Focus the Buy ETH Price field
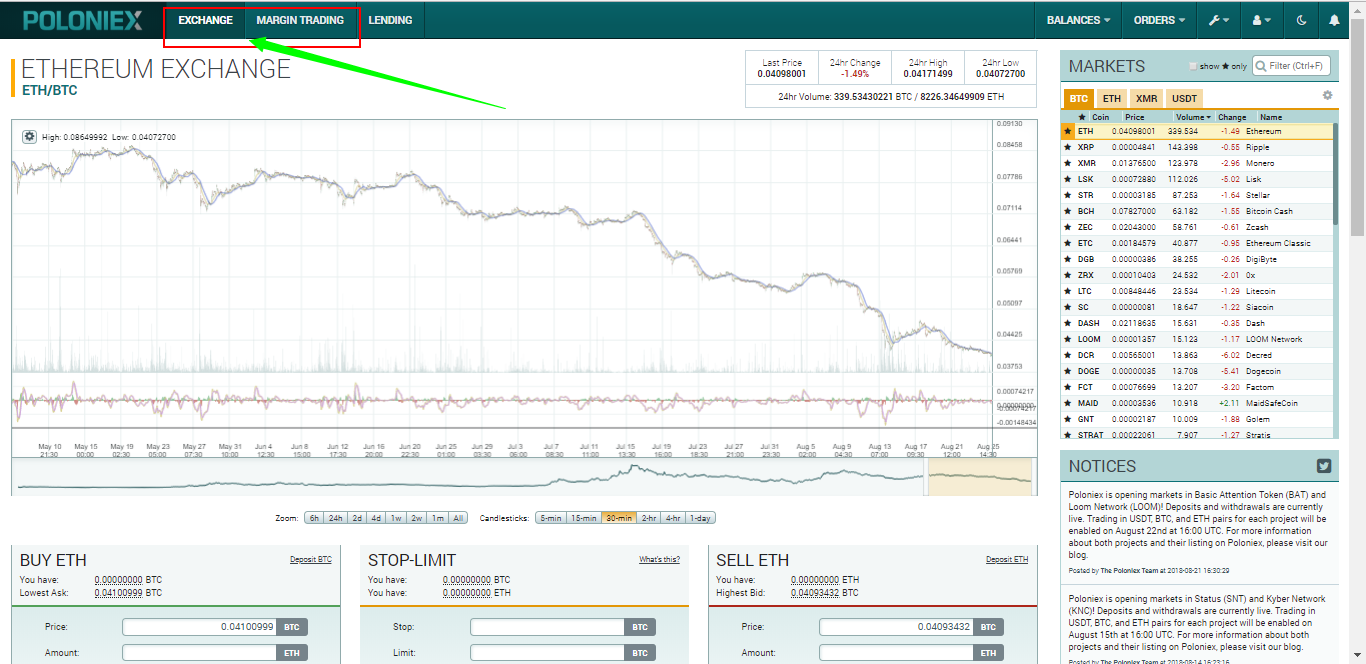Screen dimensions: 1366x664 point(199,627)
